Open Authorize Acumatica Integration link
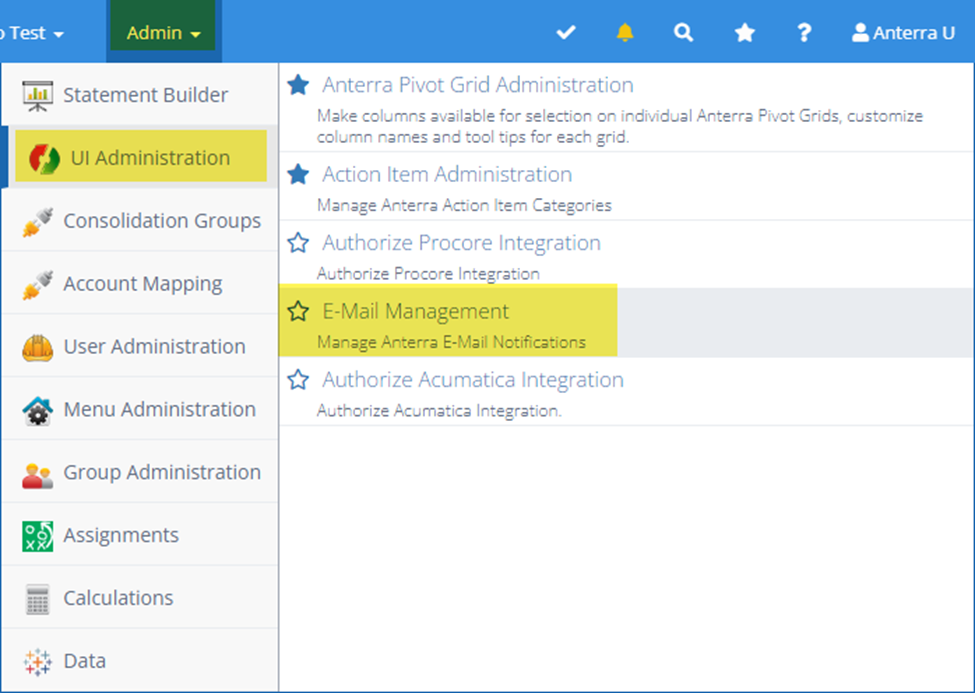This screenshot has width=975, height=693. point(473,379)
